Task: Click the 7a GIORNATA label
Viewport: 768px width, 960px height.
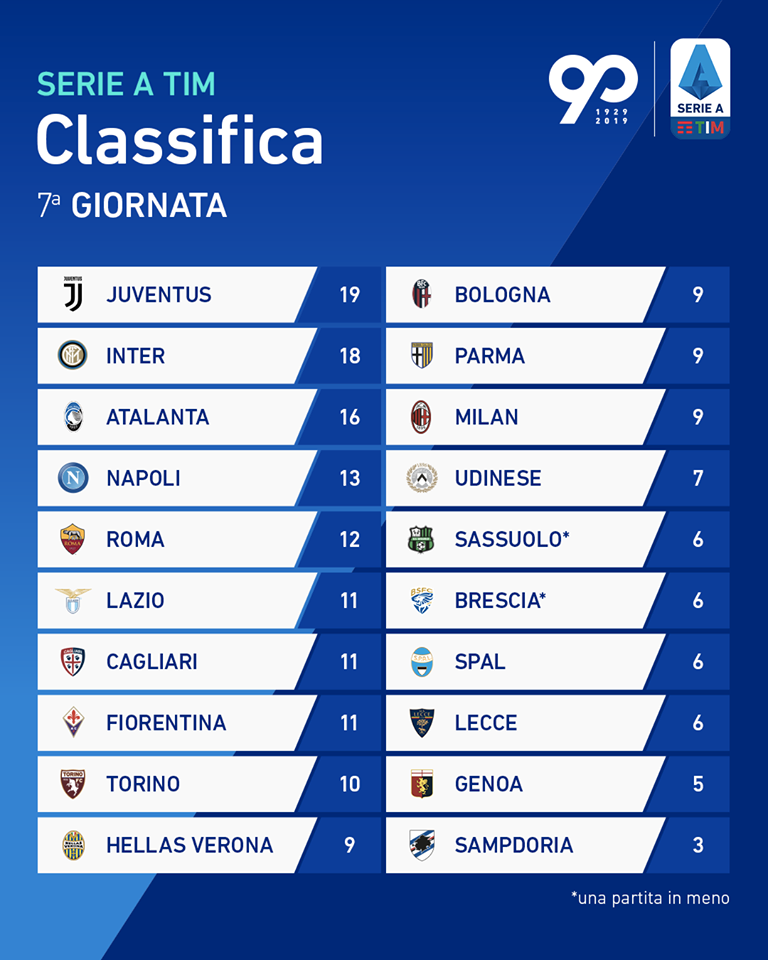Action: (132, 205)
